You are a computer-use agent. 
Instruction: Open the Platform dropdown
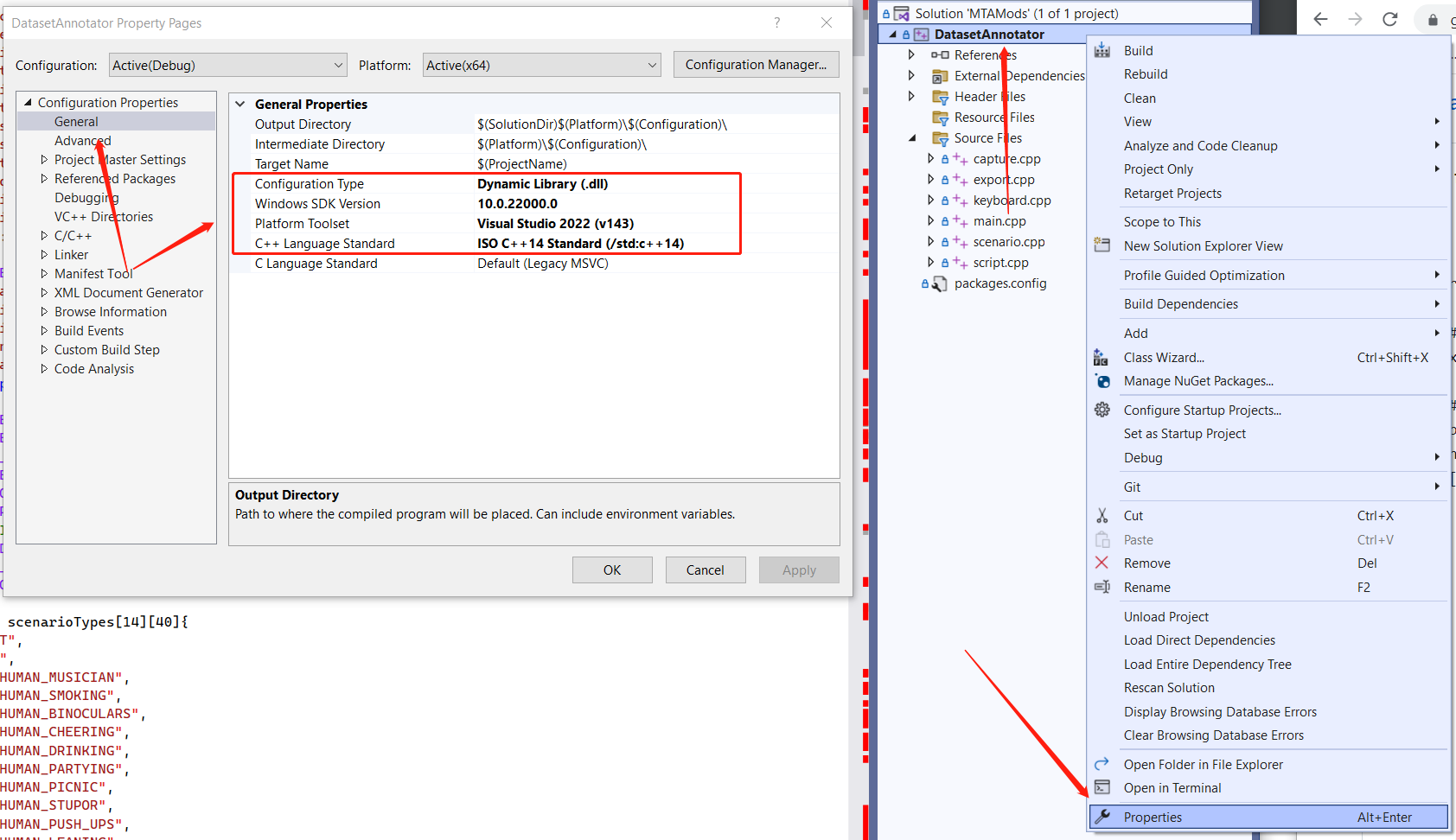pos(542,65)
